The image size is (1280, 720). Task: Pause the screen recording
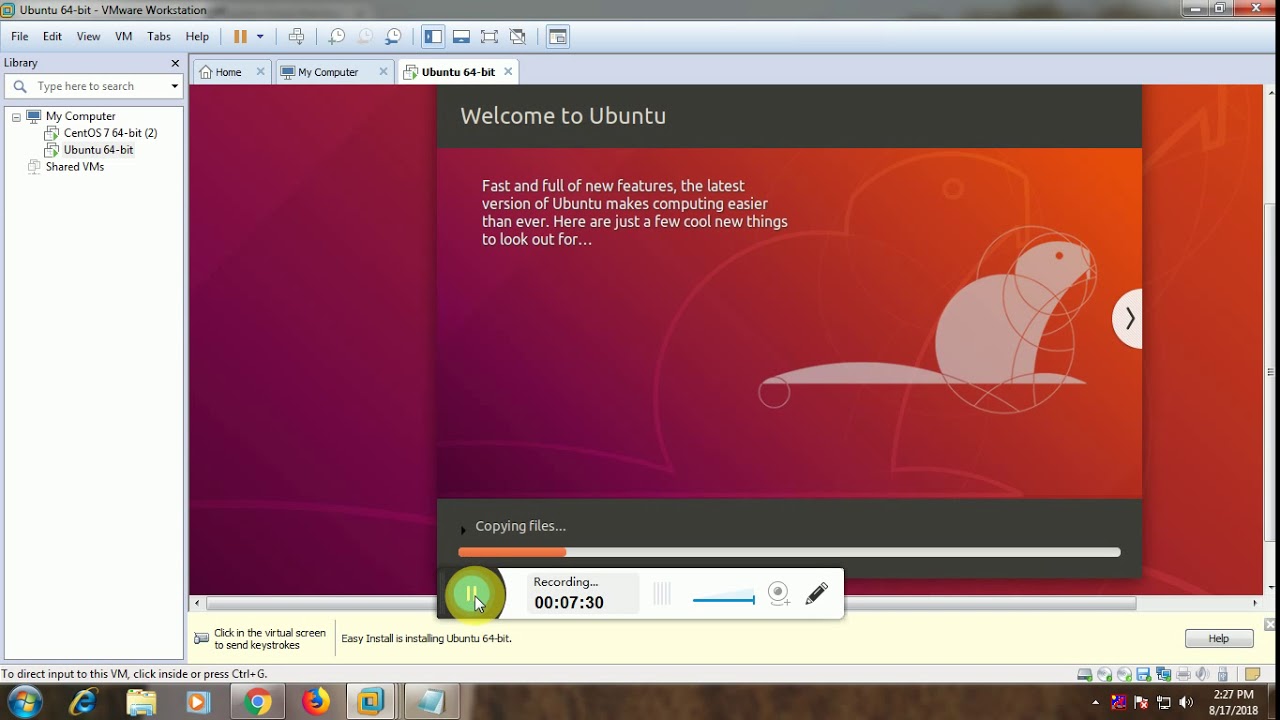[x=470, y=594]
